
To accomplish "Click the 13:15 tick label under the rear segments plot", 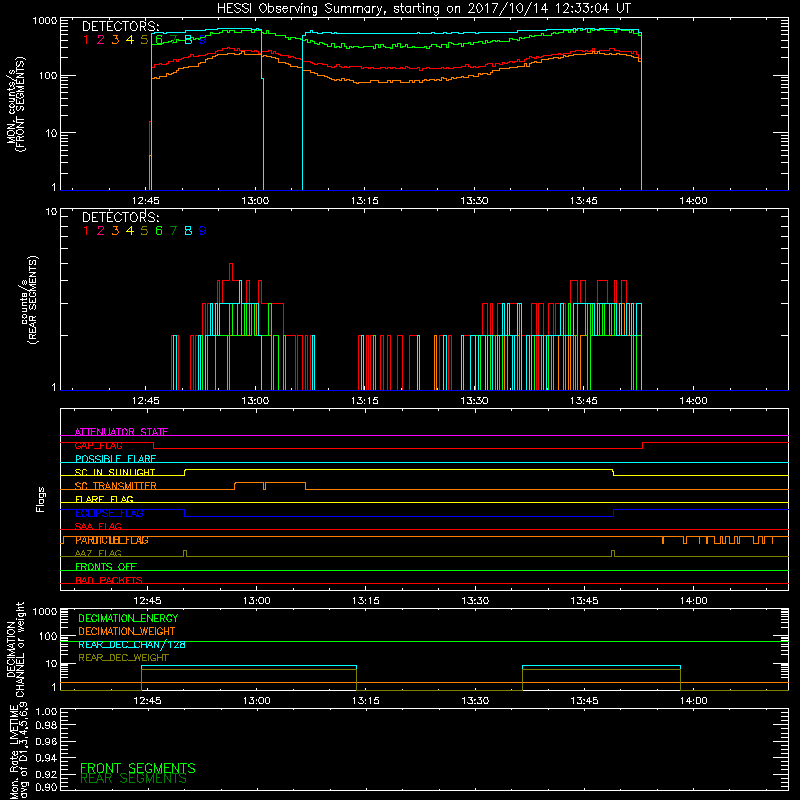I will coord(365,401).
